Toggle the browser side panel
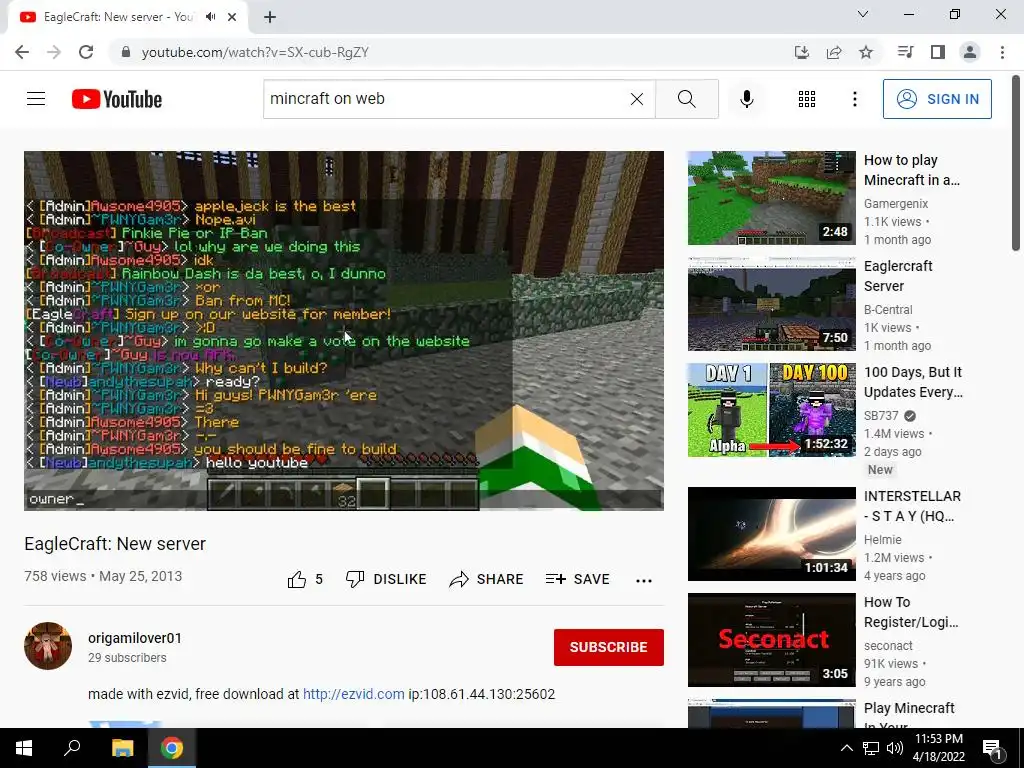1024x768 pixels. 938,52
